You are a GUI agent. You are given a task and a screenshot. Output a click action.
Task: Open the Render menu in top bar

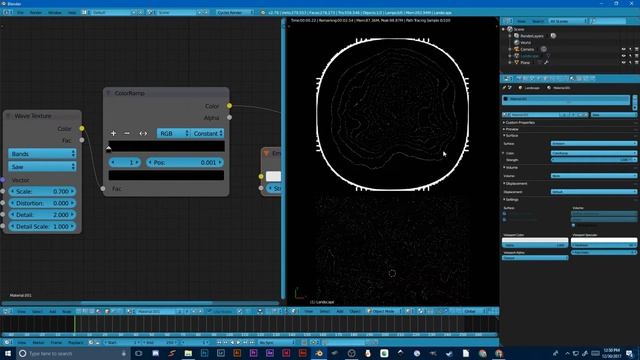36,13
